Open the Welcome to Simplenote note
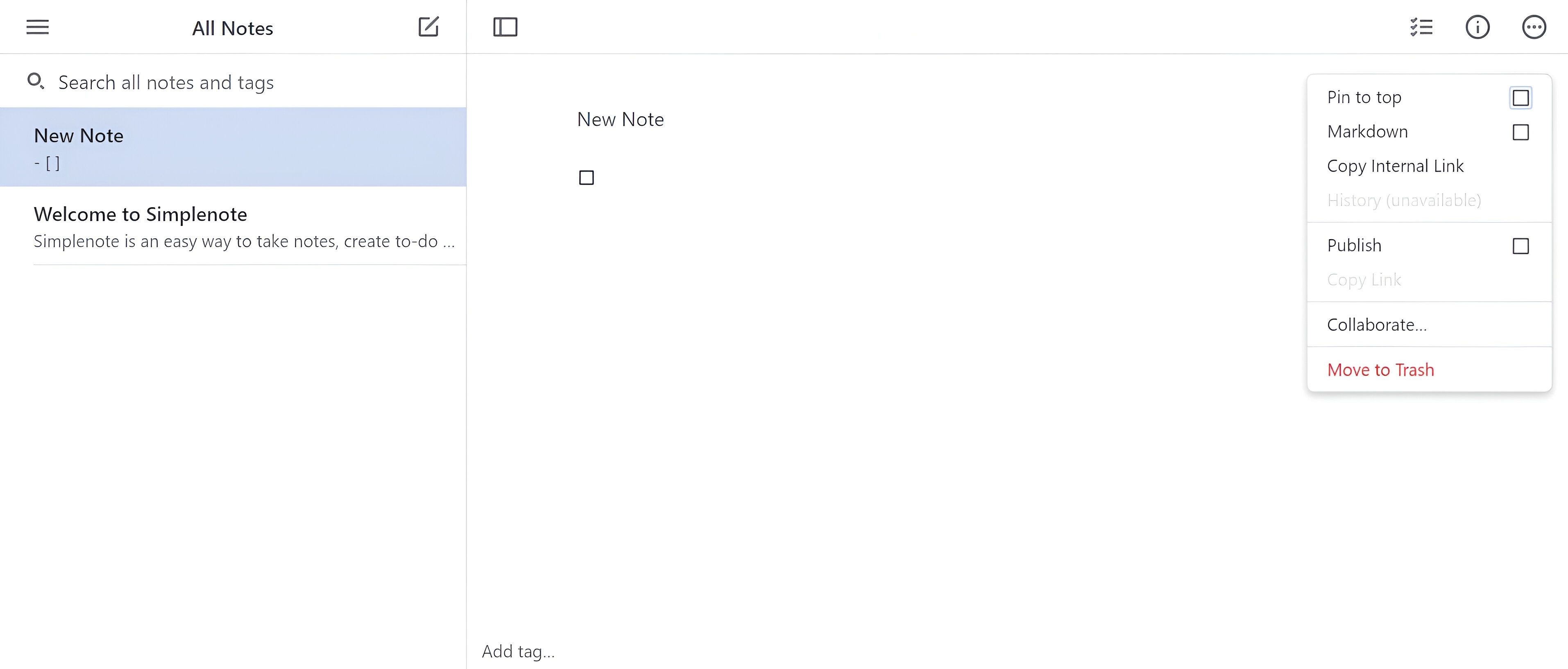The width and height of the screenshot is (1568, 669). pyautogui.click(x=233, y=226)
